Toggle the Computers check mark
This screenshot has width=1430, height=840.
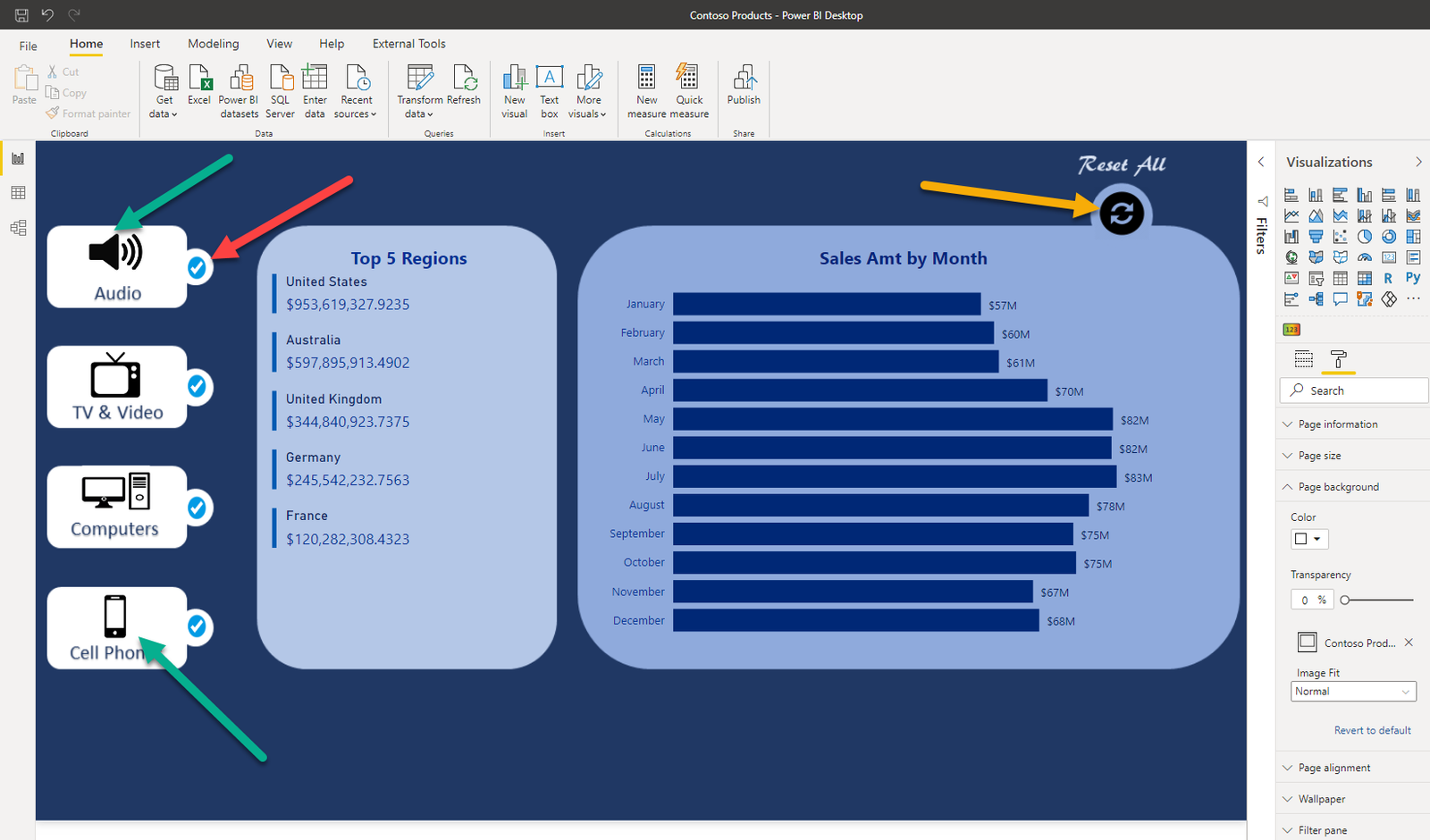tap(197, 508)
